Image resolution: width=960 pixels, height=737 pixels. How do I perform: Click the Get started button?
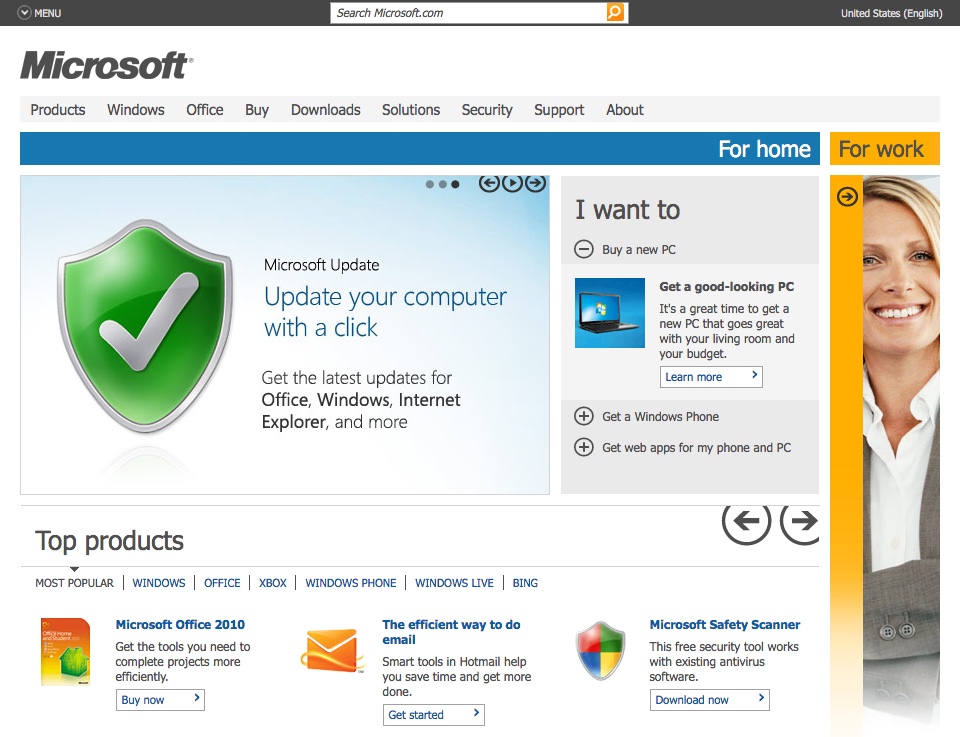click(x=433, y=714)
